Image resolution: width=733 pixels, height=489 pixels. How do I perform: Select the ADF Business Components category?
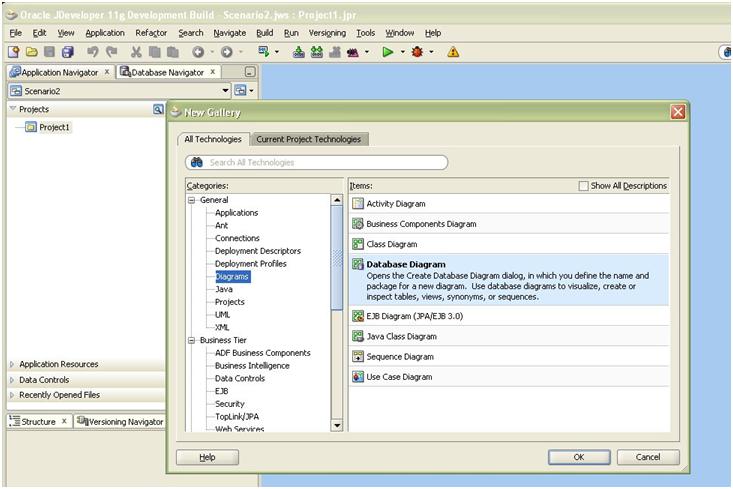263,353
